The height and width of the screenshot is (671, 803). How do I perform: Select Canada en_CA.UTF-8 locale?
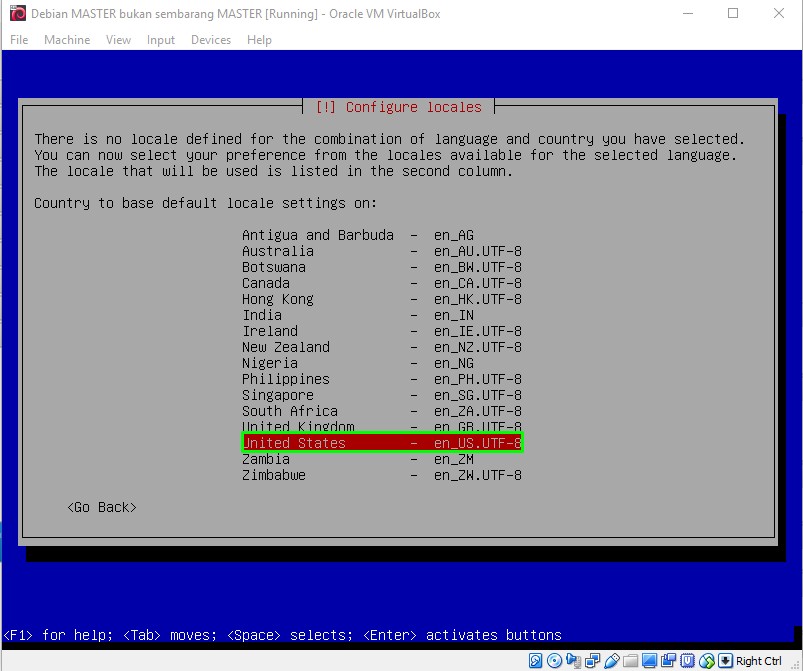pyautogui.click(x=382, y=283)
